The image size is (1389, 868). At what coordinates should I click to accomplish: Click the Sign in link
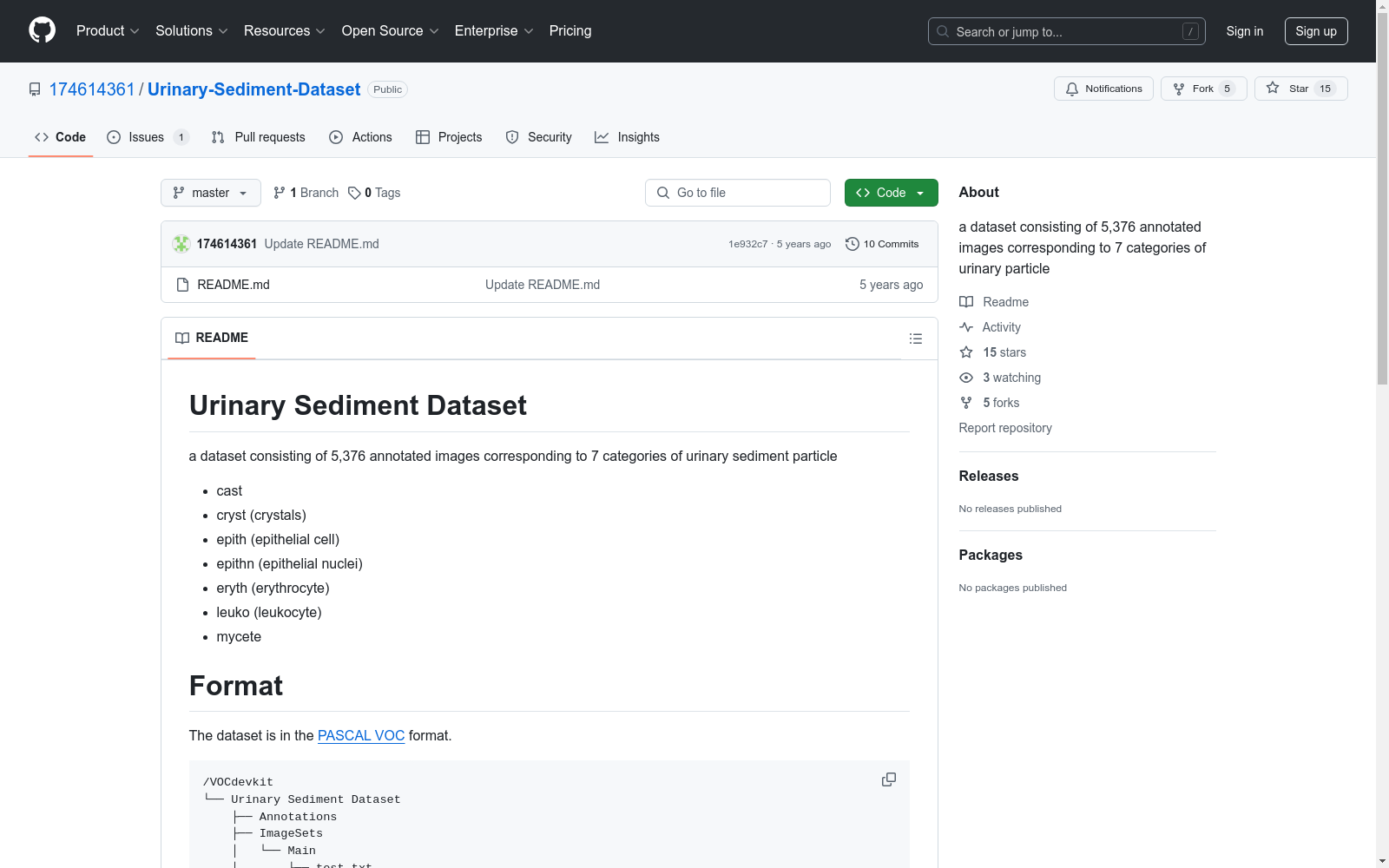(1245, 31)
